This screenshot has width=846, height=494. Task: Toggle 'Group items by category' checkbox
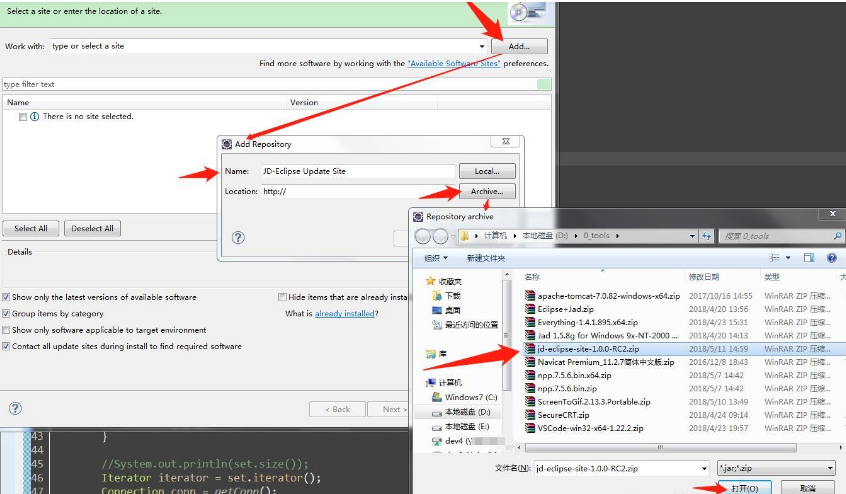tap(6, 313)
